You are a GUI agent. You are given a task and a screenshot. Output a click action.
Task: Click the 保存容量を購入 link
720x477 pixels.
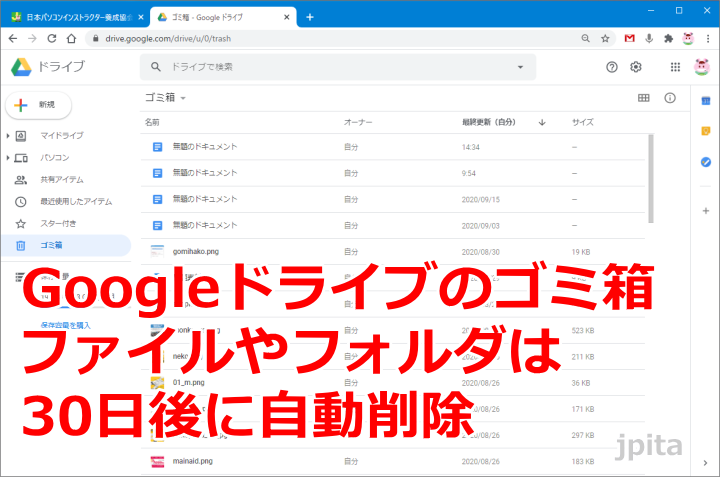(x=65, y=325)
